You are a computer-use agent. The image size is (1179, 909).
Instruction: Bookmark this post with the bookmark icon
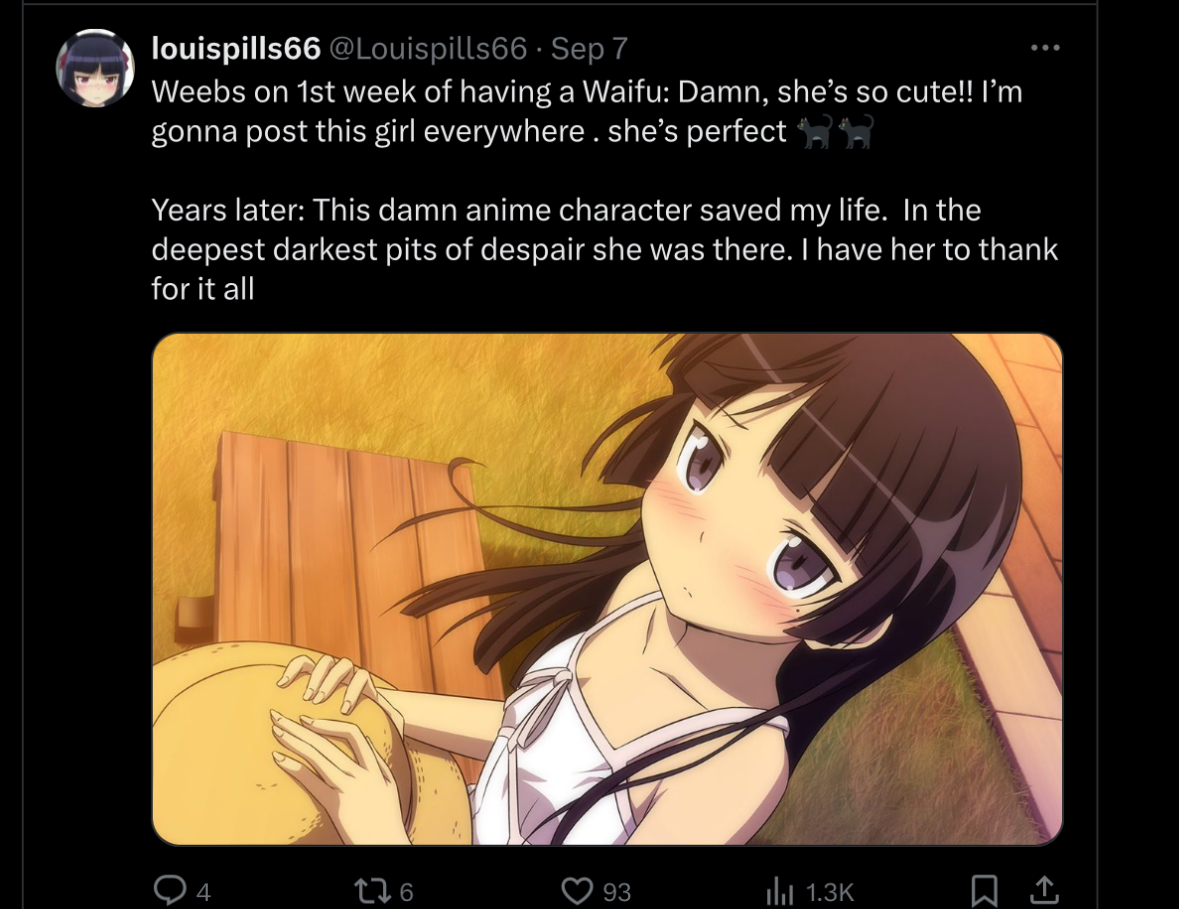tap(984, 891)
